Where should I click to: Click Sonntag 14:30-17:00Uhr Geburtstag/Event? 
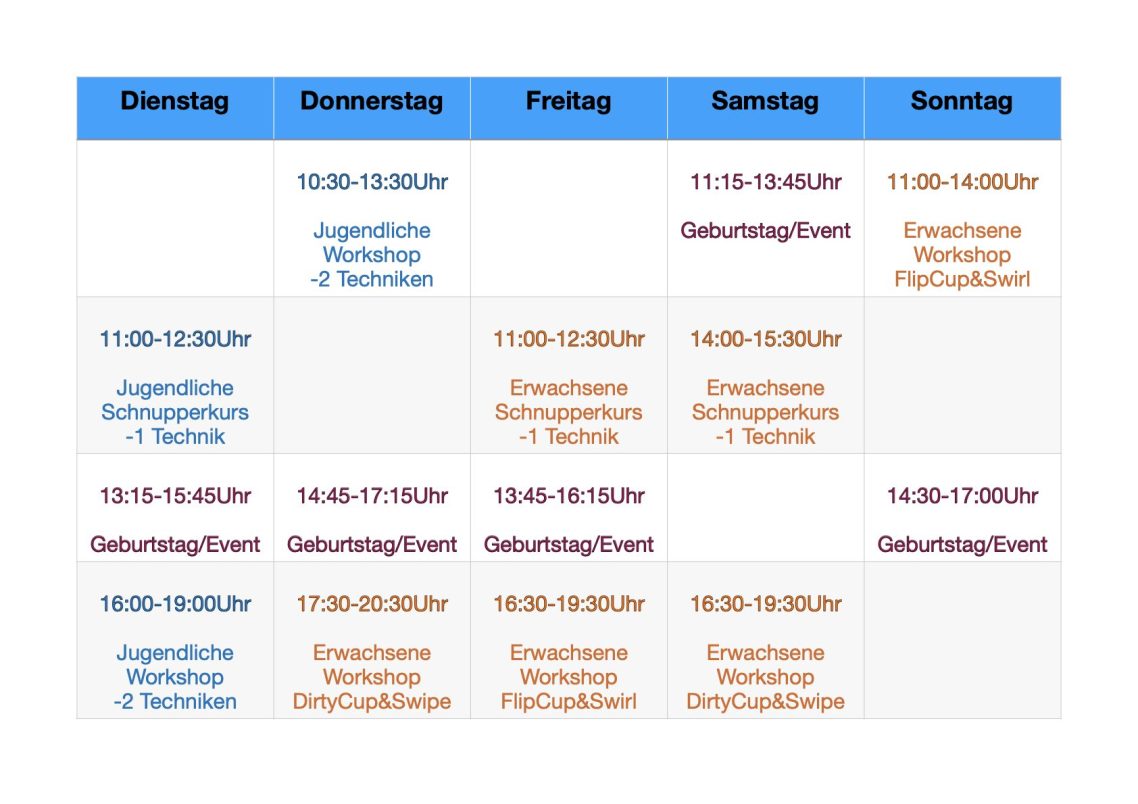tap(962, 507)
